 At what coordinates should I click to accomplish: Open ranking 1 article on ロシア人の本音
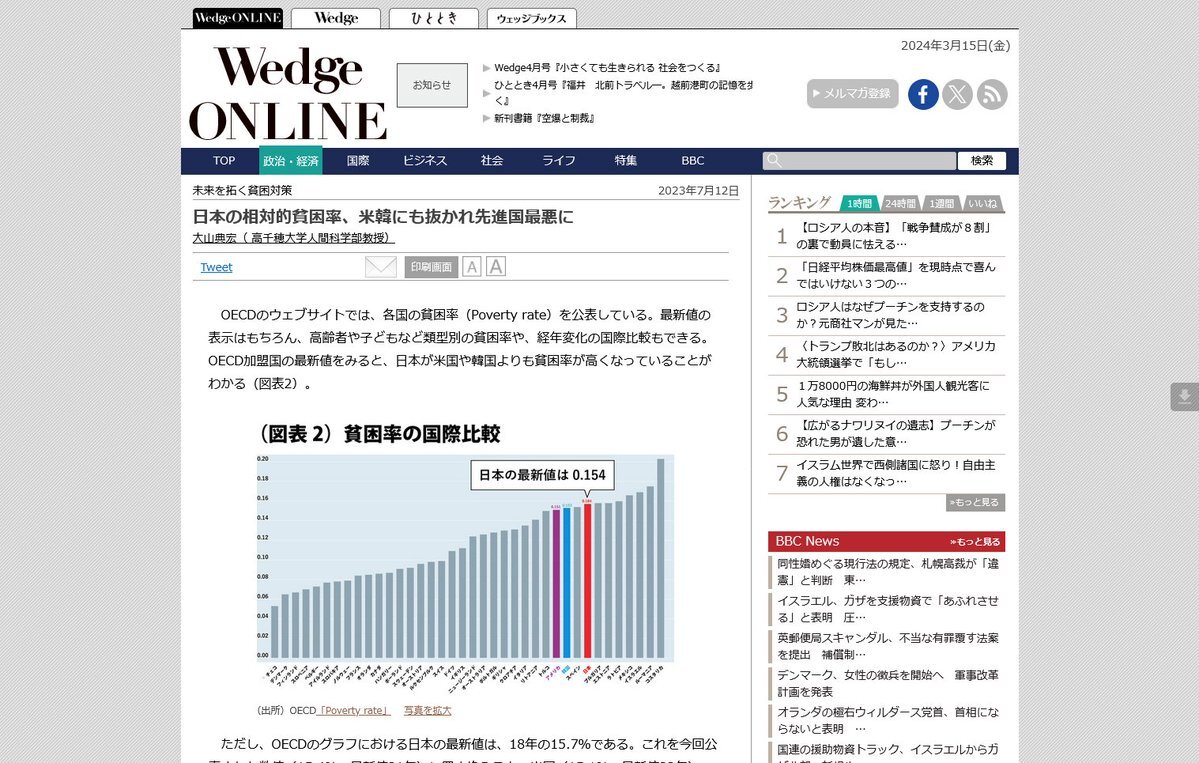pyautogui.click(x=895, y=235)
